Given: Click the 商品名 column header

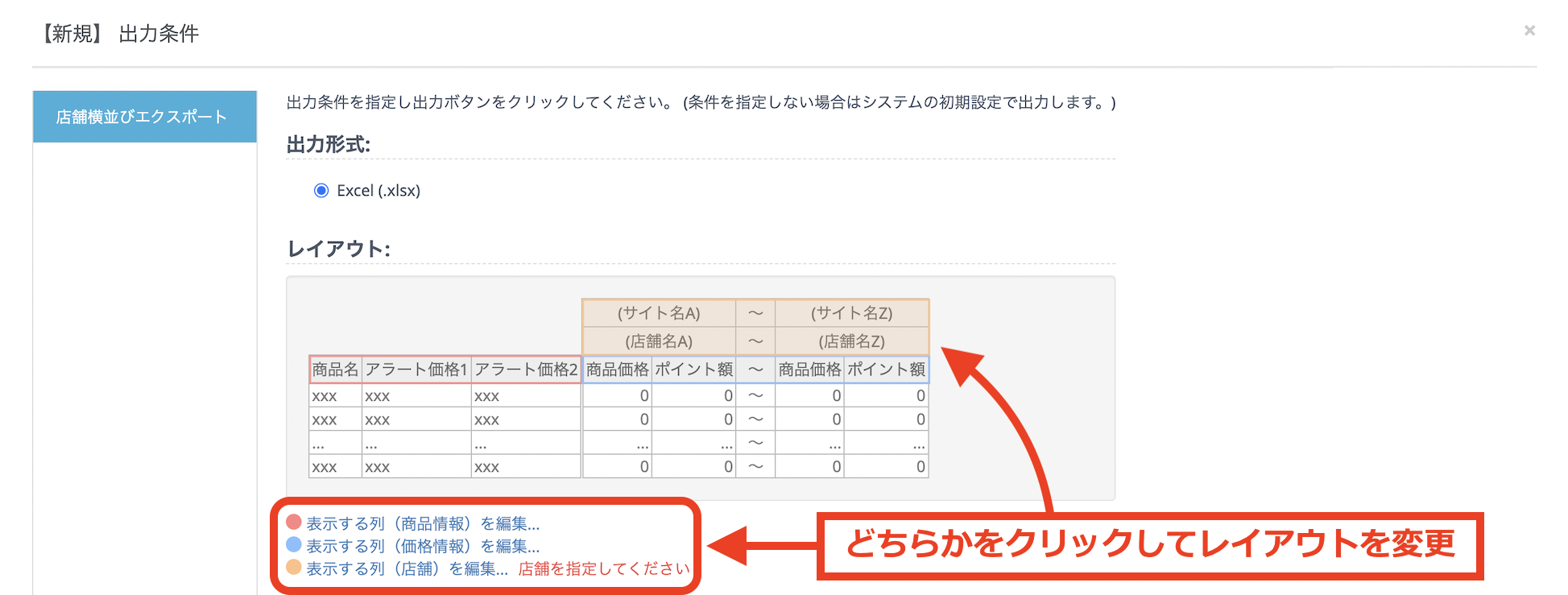Looking at the screenshot, I should (335, 370).
